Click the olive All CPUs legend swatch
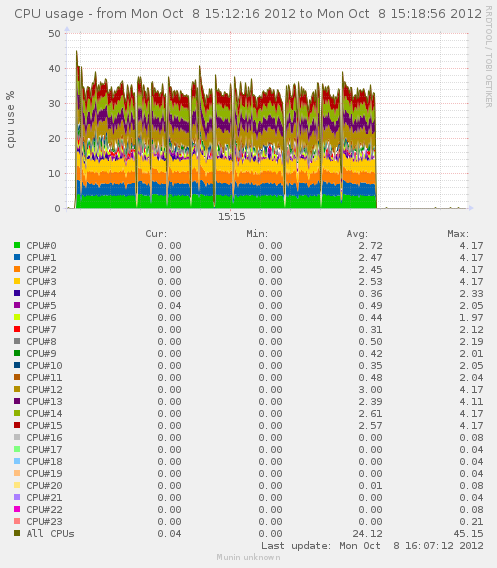The height and width of the screenshot is (568, 497). (x=17, y=533)
